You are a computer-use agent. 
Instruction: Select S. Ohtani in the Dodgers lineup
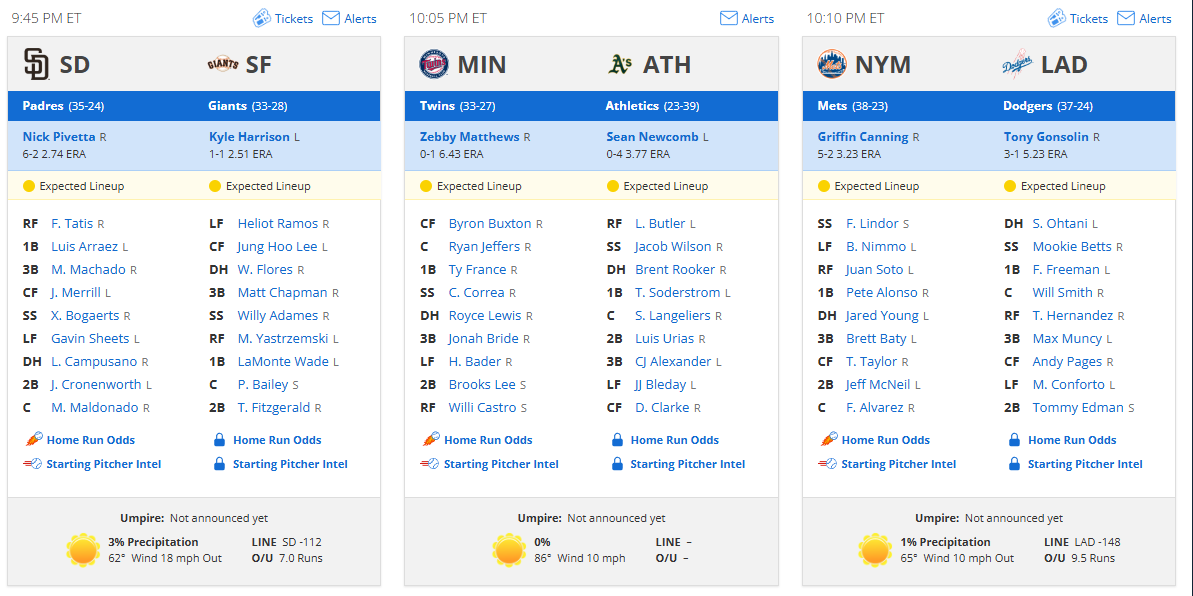(1060, 224)
